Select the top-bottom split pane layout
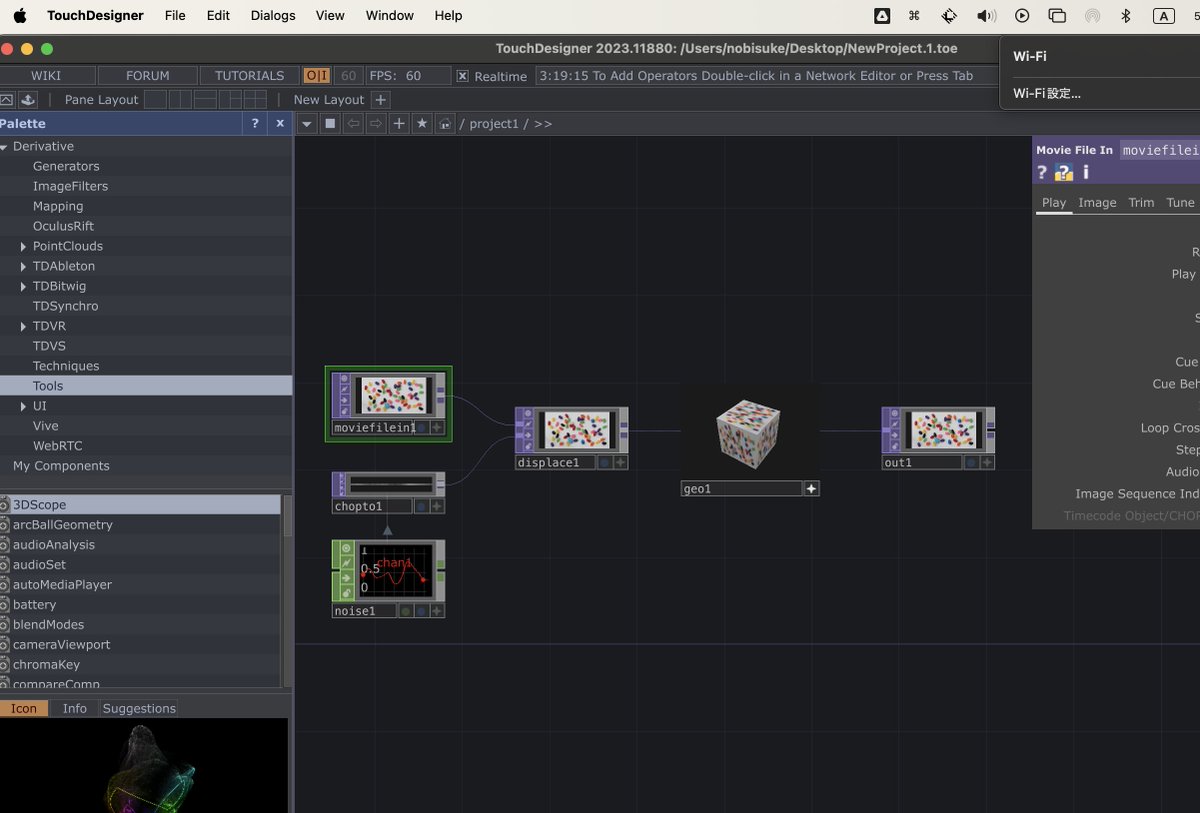This screenshot has width=1200, height=813. (205, 100)
